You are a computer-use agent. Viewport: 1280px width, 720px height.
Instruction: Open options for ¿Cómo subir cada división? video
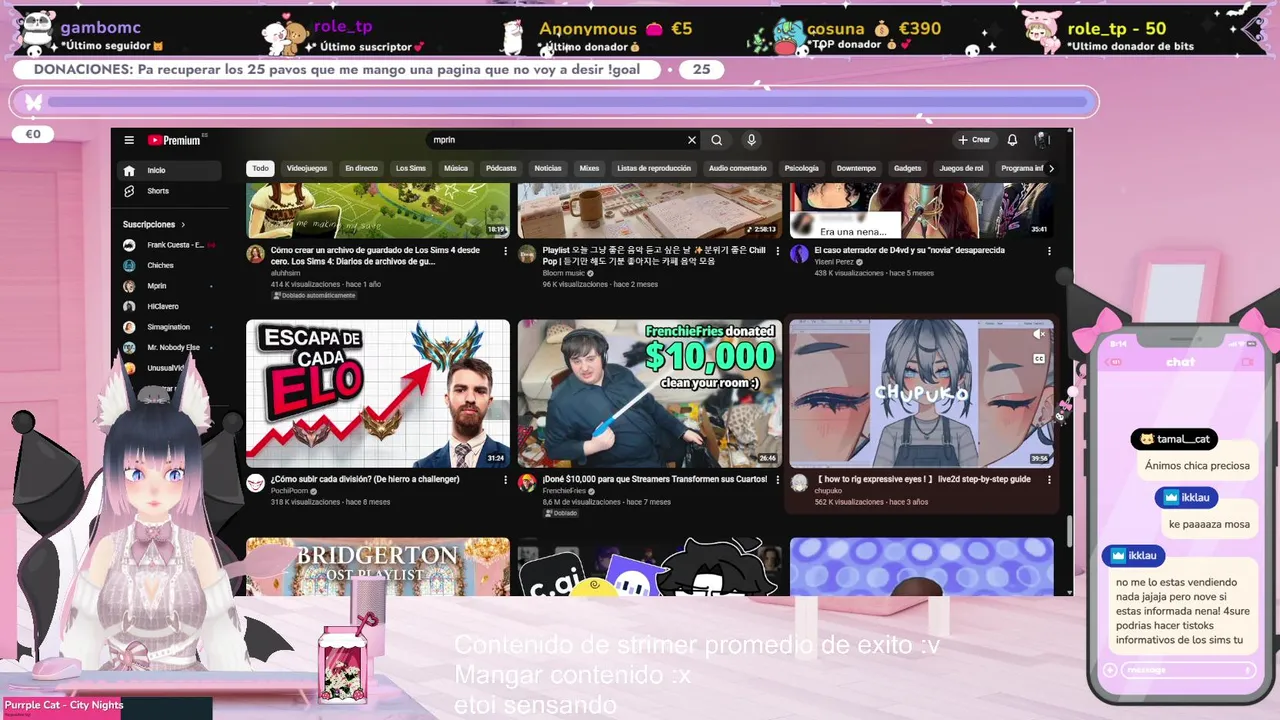click(x=505, y=480)
